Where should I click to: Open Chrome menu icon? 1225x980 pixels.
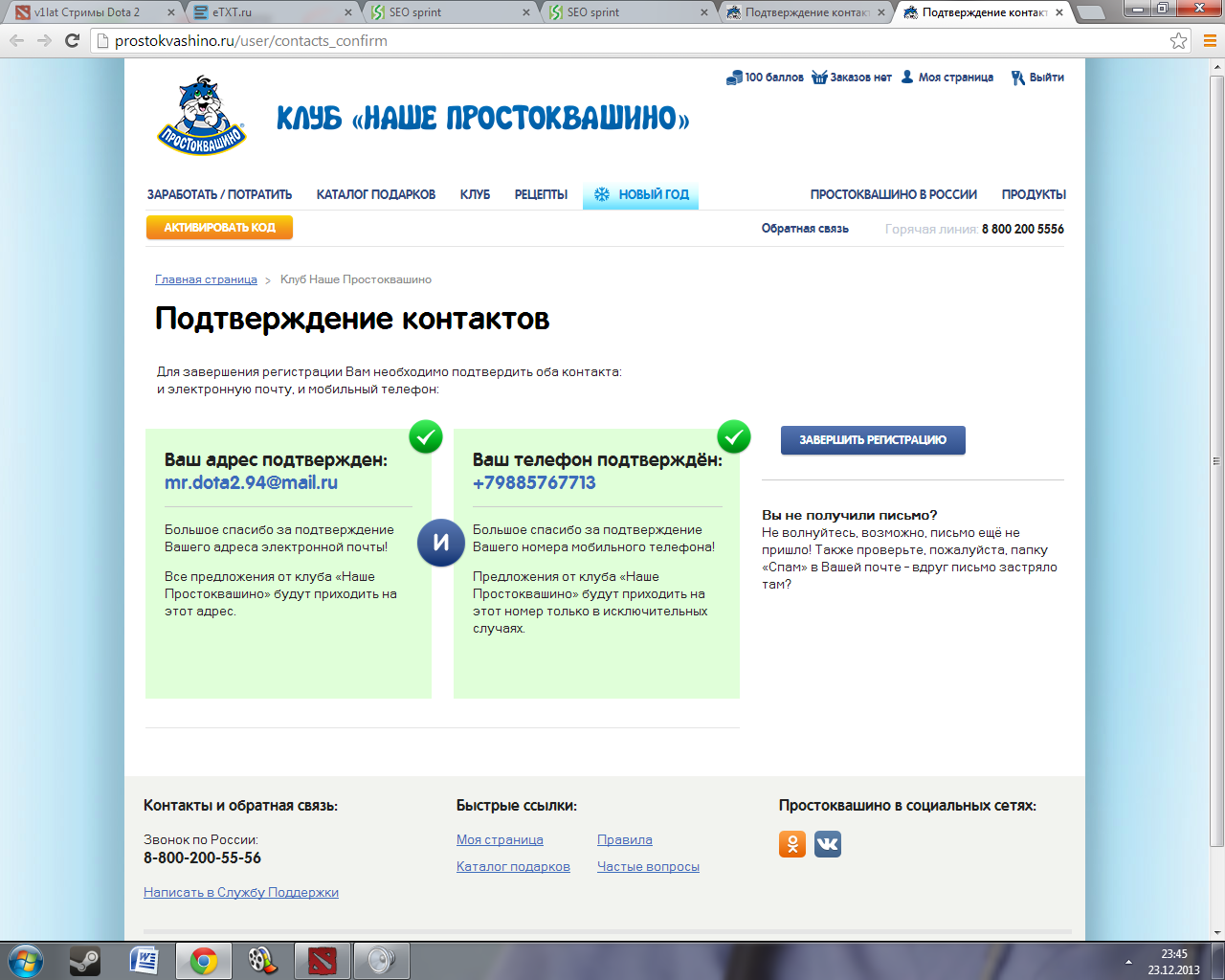click(1209, 41)
